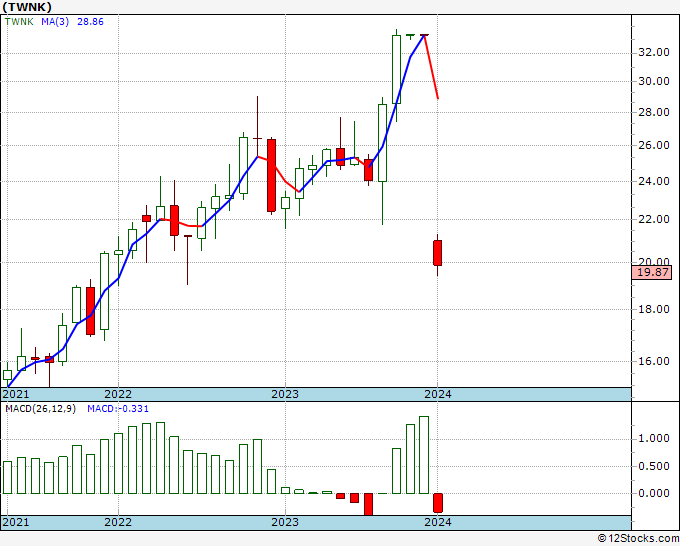Click the red moving average segment dropping to 2024
This screenshot has height=546, width=680.
431,67
